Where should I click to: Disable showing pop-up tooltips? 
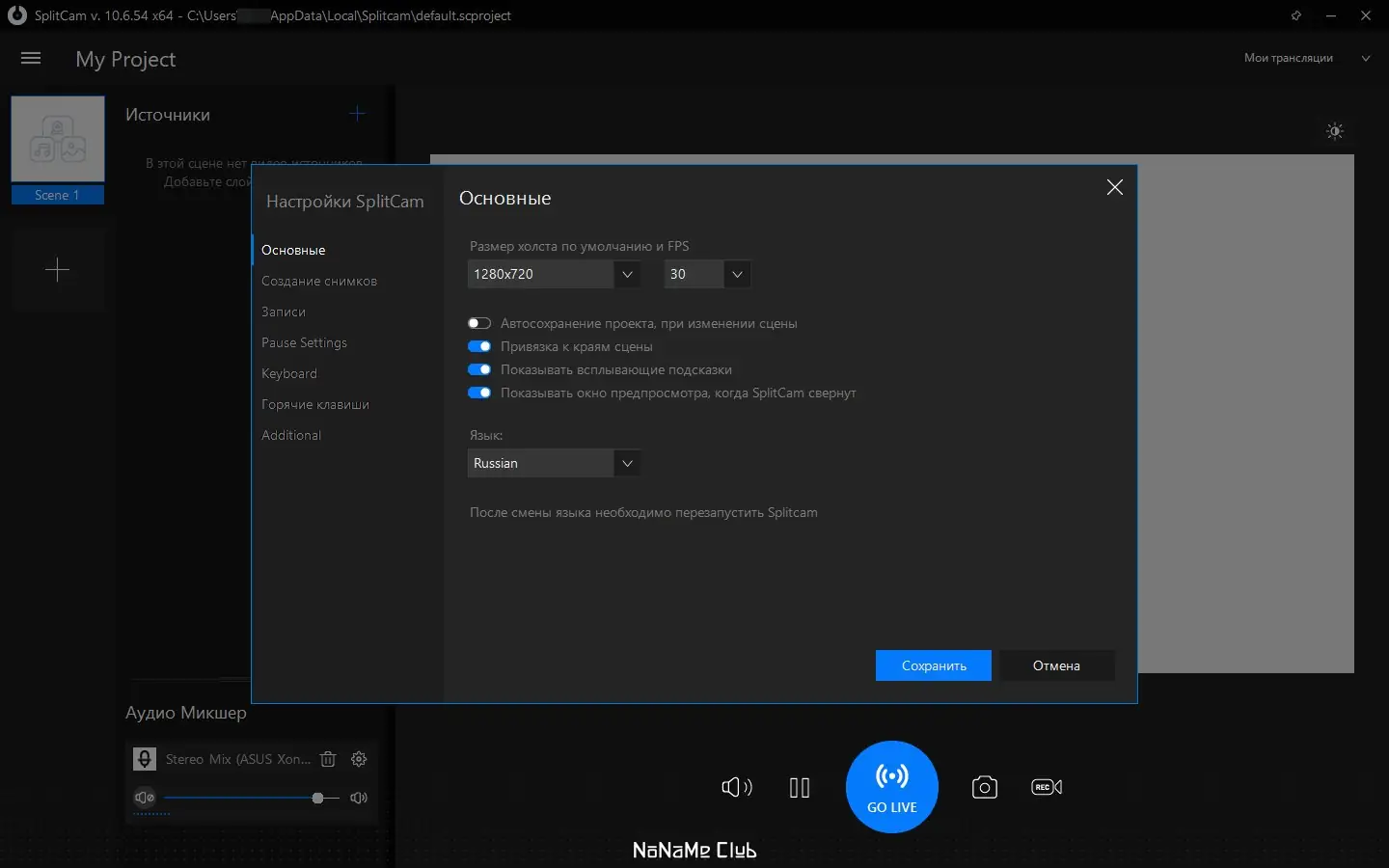pyautogui.click(x=479, y=369)
